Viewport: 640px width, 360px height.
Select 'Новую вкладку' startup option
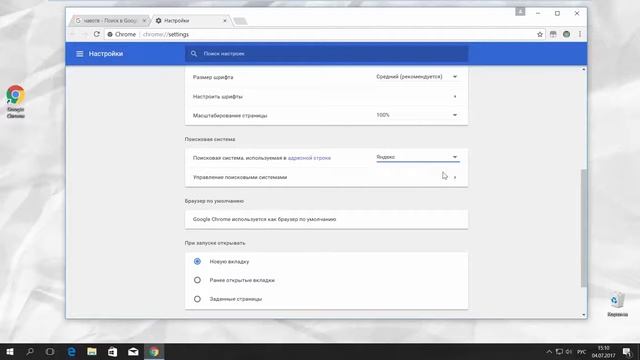(197, 261)
